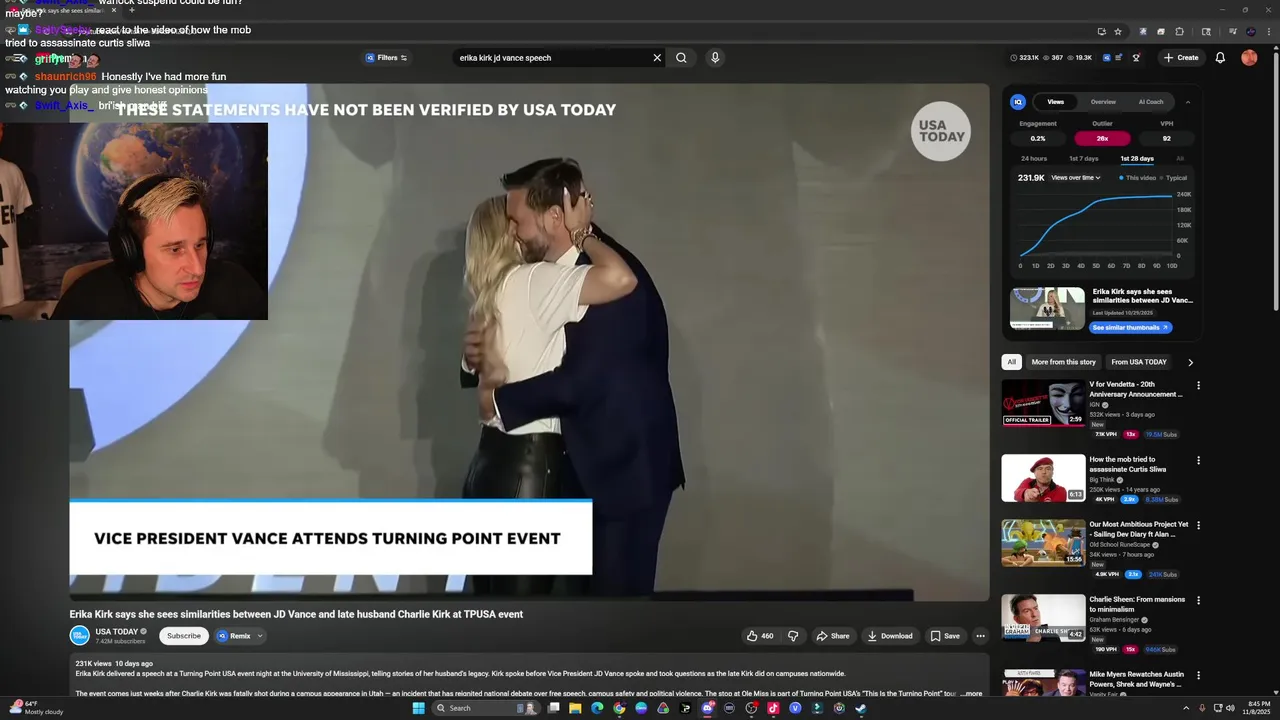1280x720 pixels.
Task: Subscribe to USA TODAY channel
Action: (x=184, y=636)
